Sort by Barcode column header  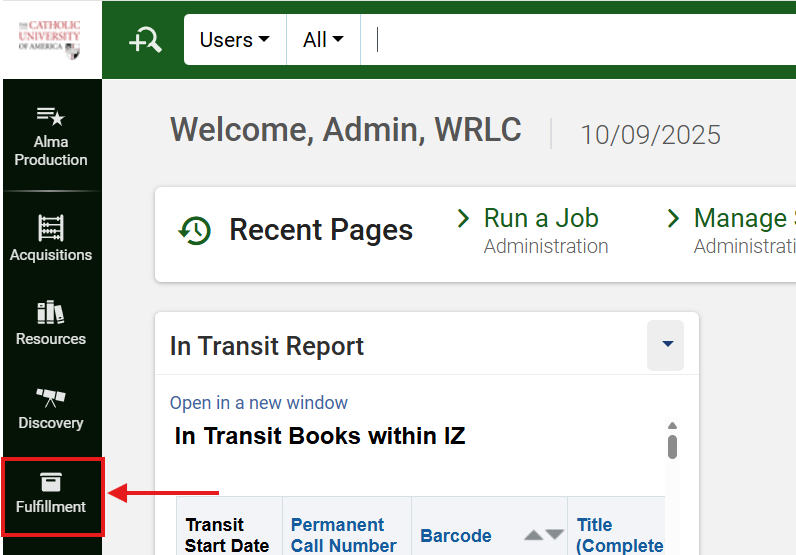(456, 536)
